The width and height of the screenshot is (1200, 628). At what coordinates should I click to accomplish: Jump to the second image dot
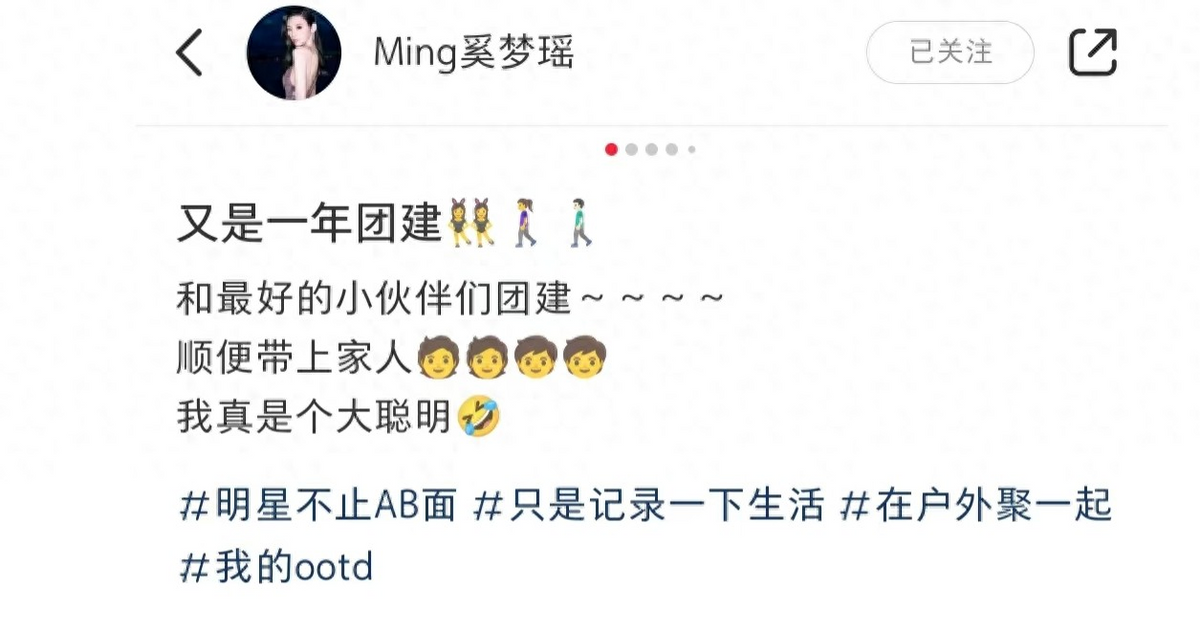coord(632,149)
